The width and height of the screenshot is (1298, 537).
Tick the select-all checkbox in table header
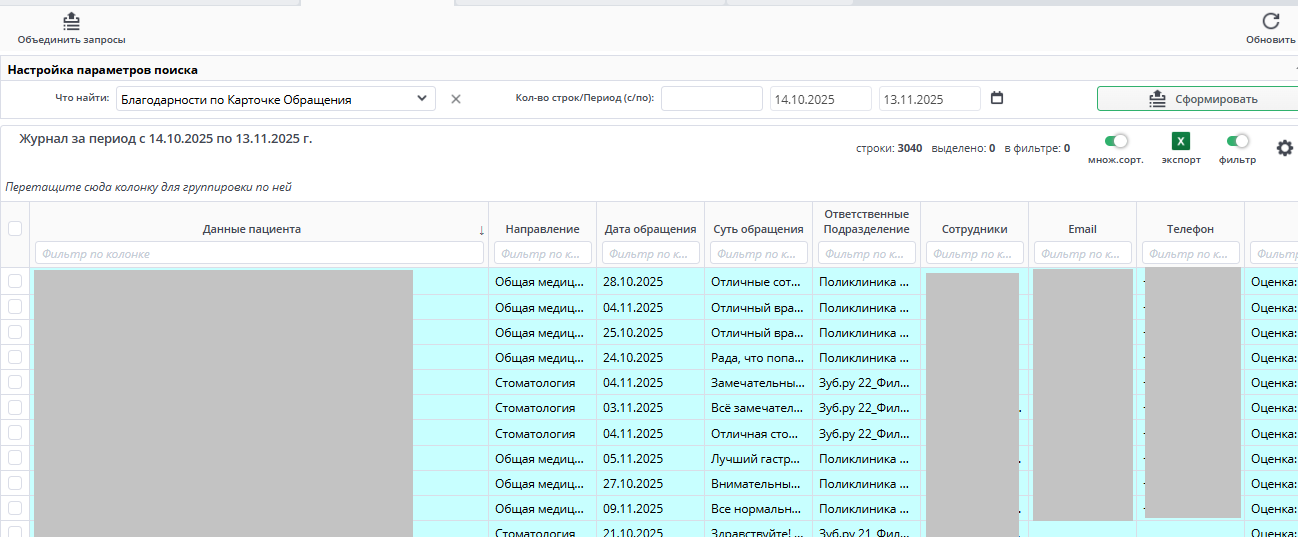[15, 228]
